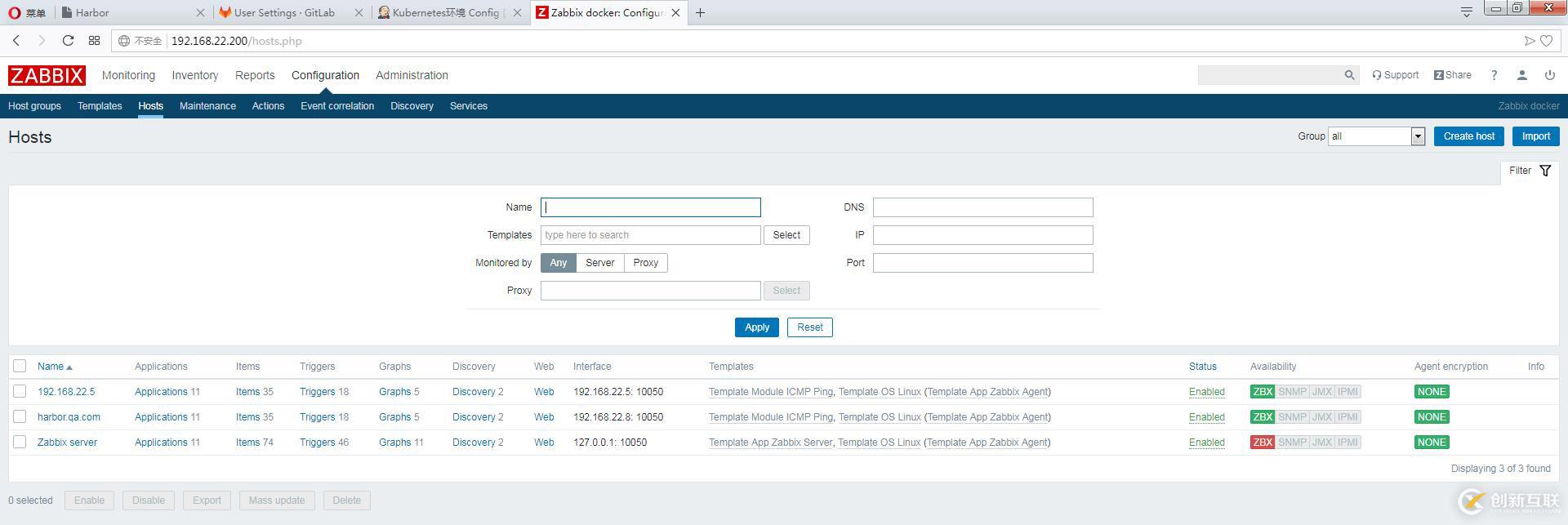Go to the Maintenance submenu
The width and height of the screenshot is (1568, 525).
(207, 106)
